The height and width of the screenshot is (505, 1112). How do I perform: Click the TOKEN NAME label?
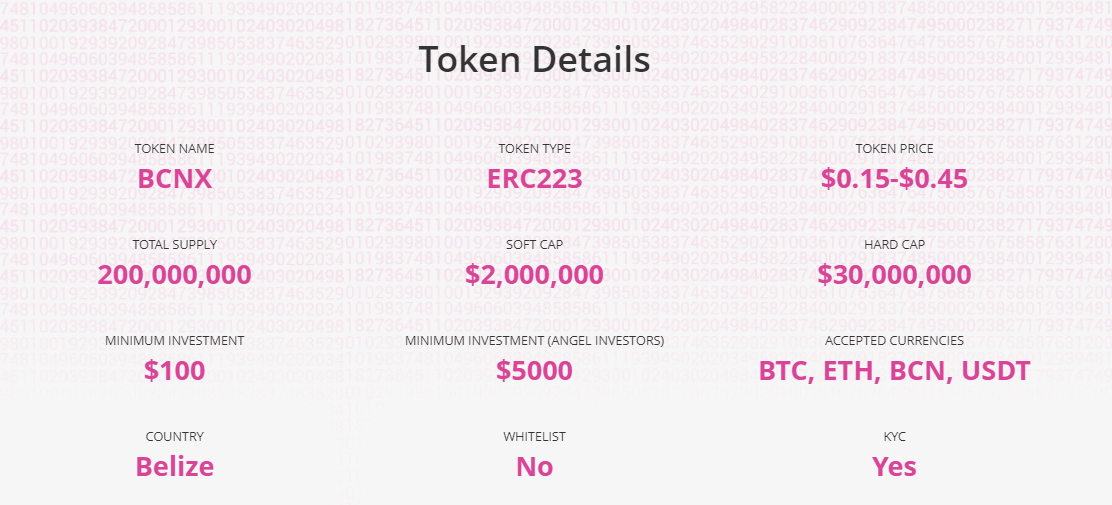click(174, 149)
